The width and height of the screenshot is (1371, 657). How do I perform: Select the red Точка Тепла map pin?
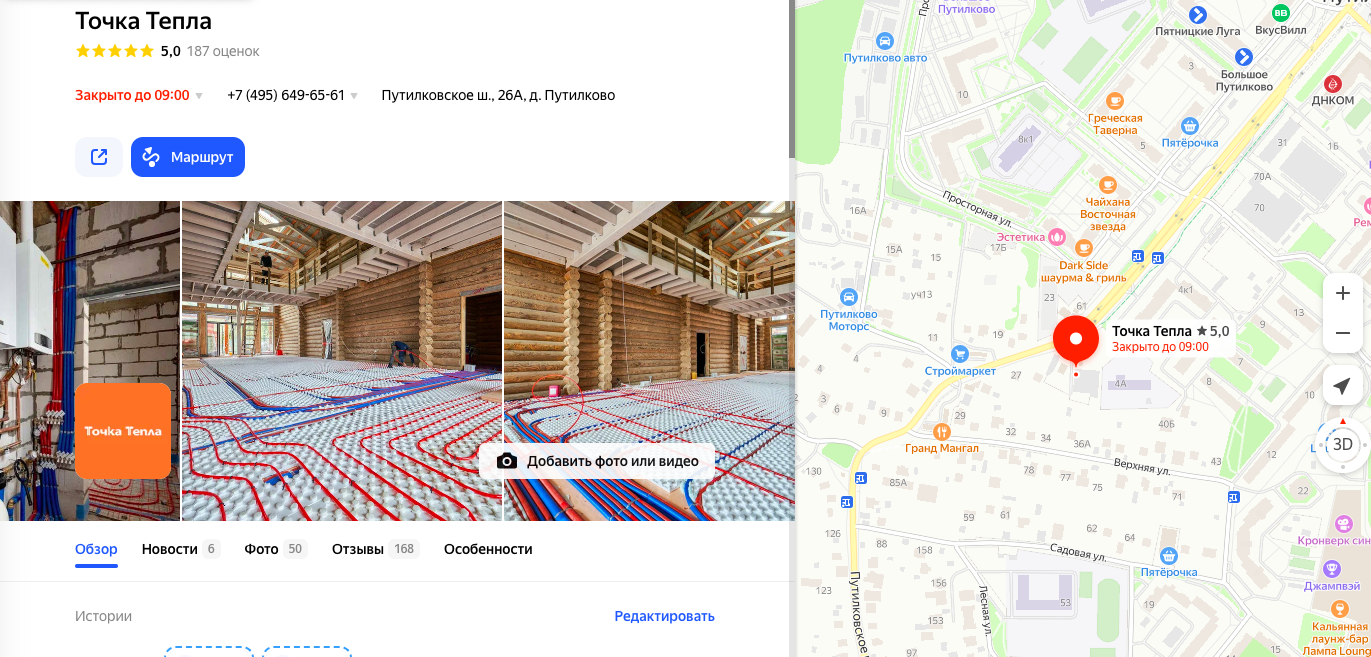1076,340
